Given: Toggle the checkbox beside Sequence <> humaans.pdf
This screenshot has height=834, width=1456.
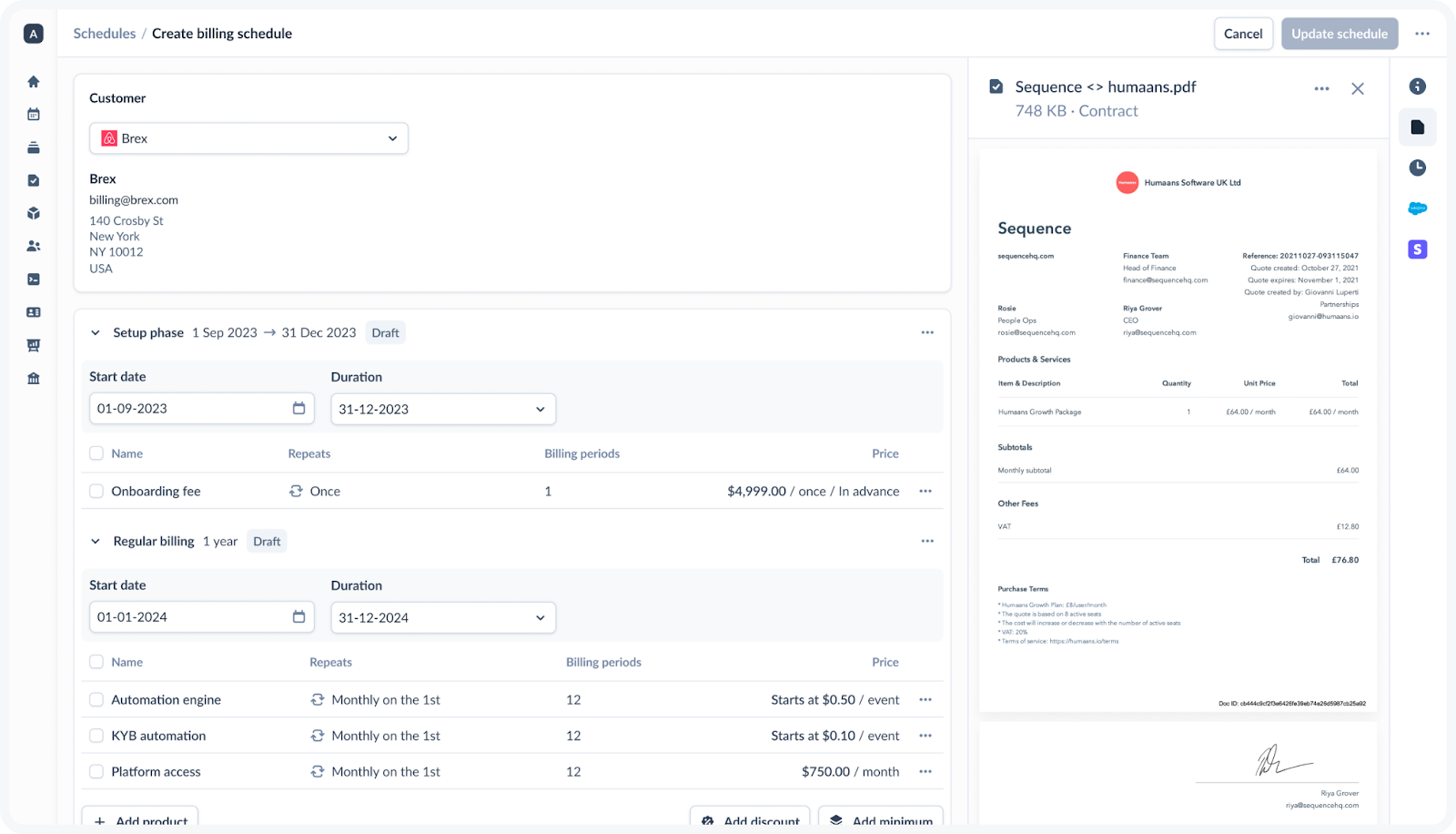Looking at the screenshot, I should (996, 86).
